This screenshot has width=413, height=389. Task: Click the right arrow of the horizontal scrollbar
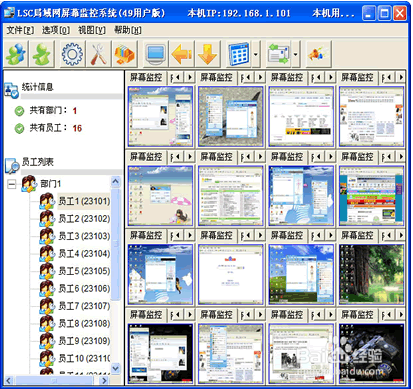pos(104,380)
